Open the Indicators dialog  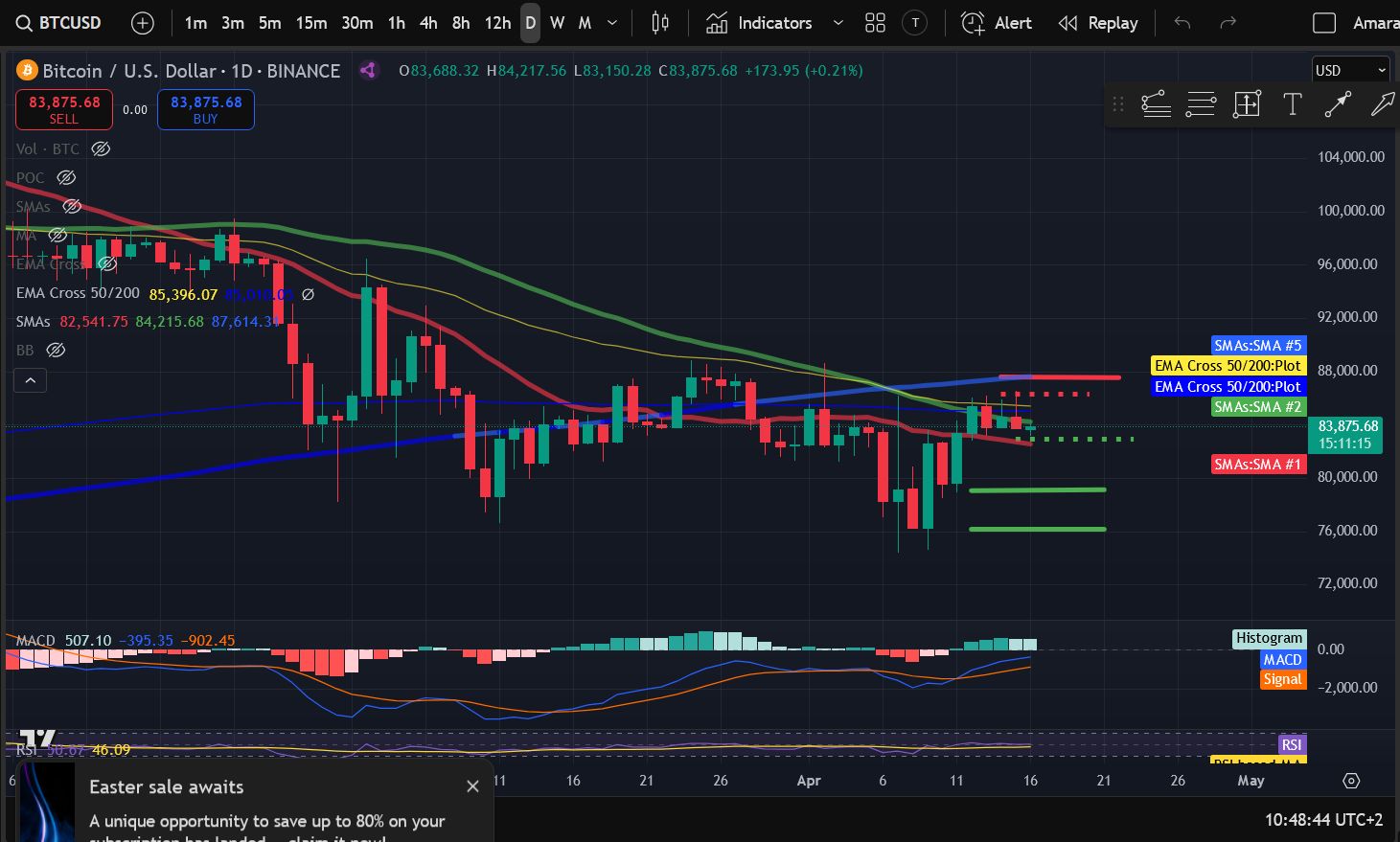click(759, 23)
